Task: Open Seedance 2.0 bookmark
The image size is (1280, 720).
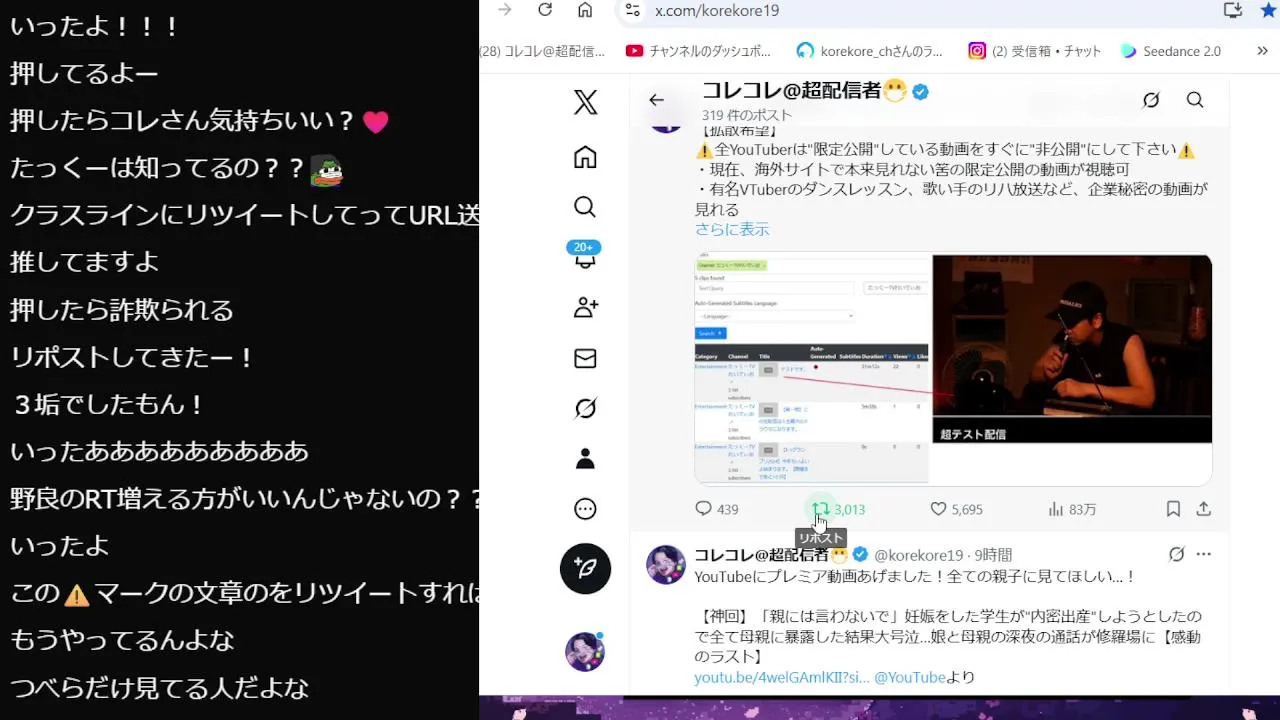Action: [x=1171, y=51]
